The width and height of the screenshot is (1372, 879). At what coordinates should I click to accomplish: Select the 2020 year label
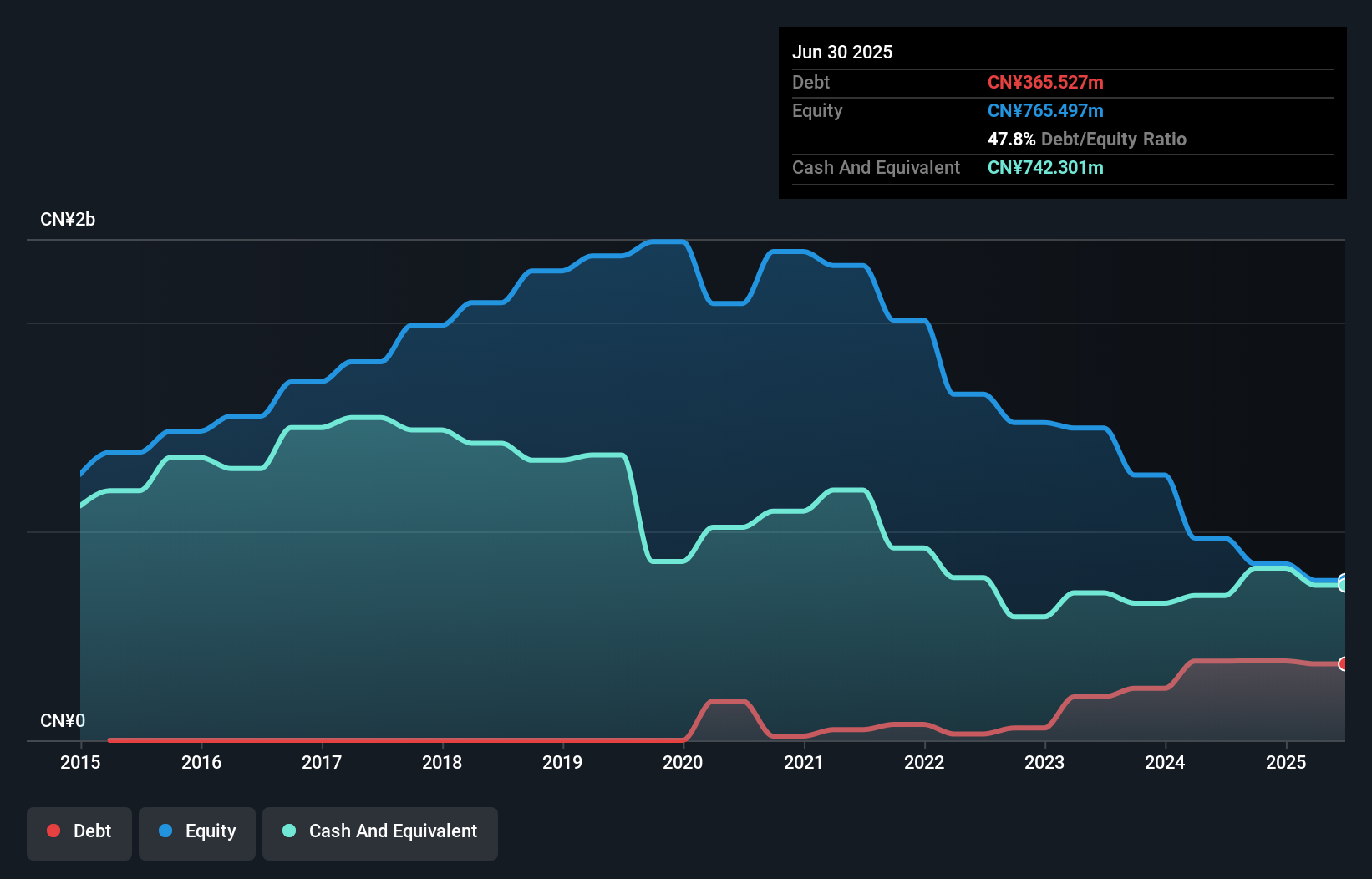point(682,762)
